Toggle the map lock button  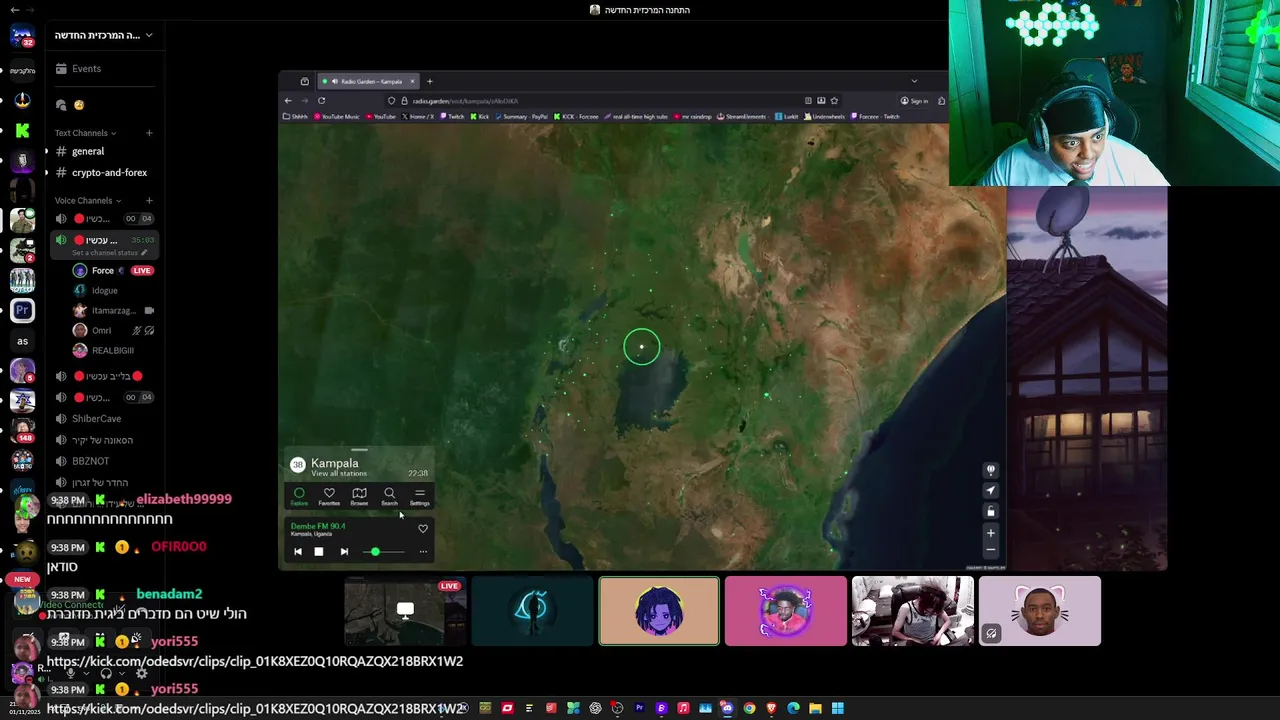click(x=991, y=511)
